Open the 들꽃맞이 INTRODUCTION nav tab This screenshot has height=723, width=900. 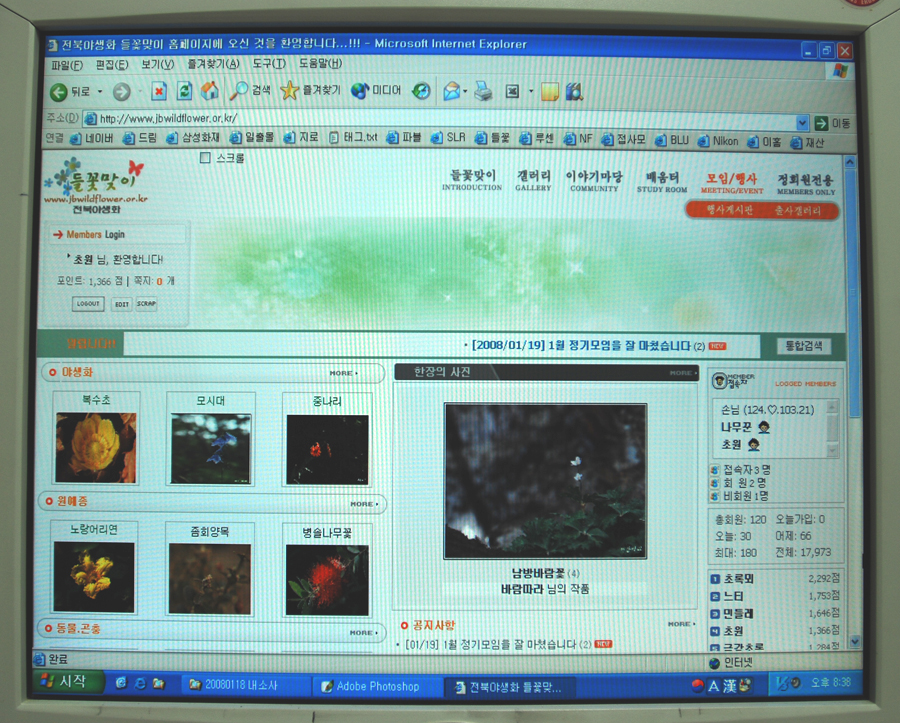[472, 180]
